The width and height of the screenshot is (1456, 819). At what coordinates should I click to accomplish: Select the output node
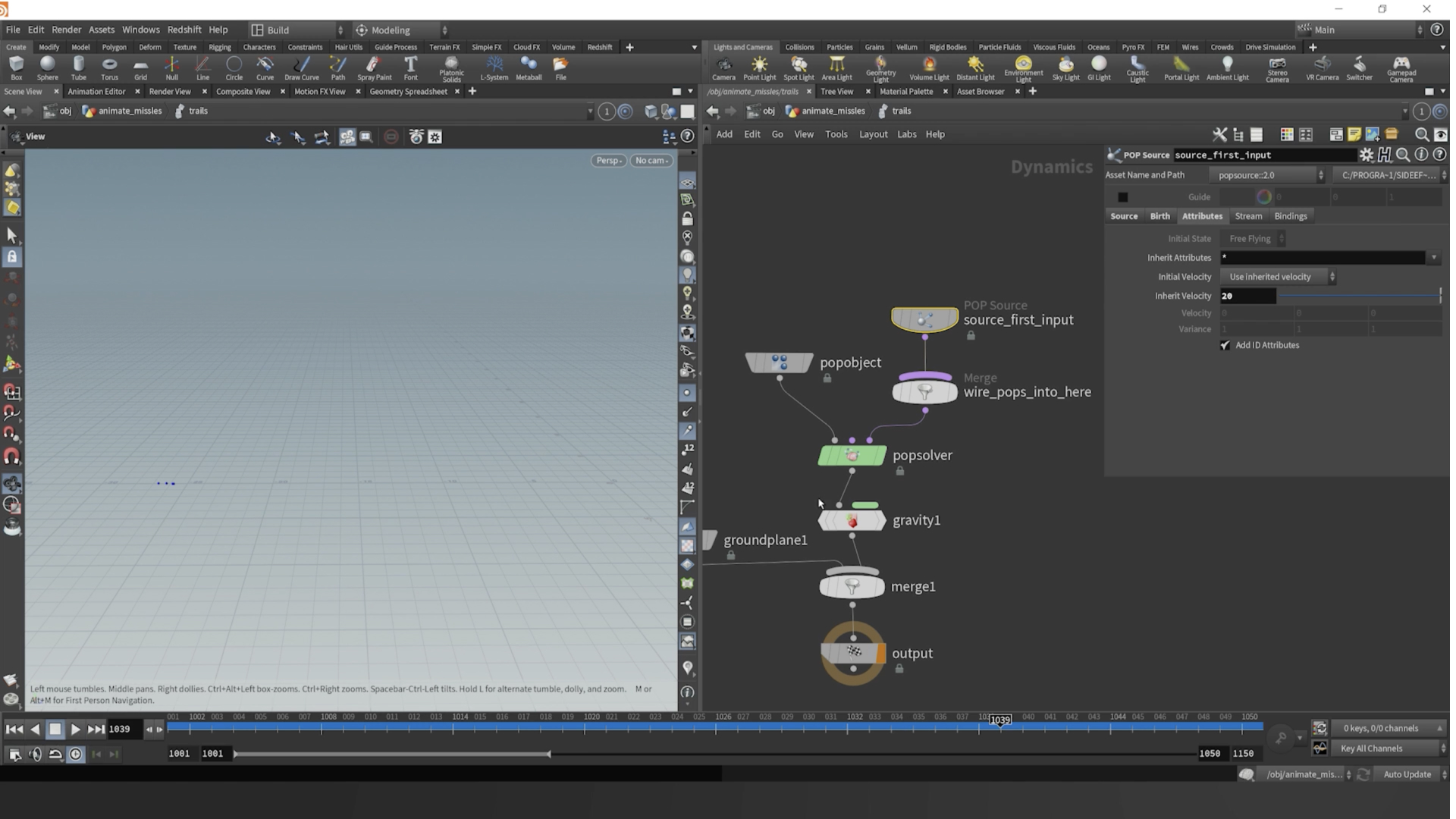pyautogui.click(x=852, y=653)
